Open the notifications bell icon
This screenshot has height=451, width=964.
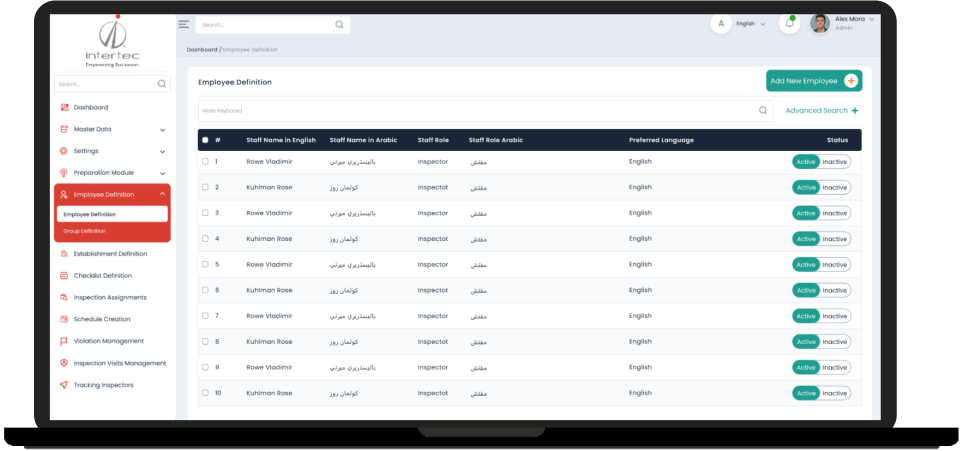(x=789, y=24)
